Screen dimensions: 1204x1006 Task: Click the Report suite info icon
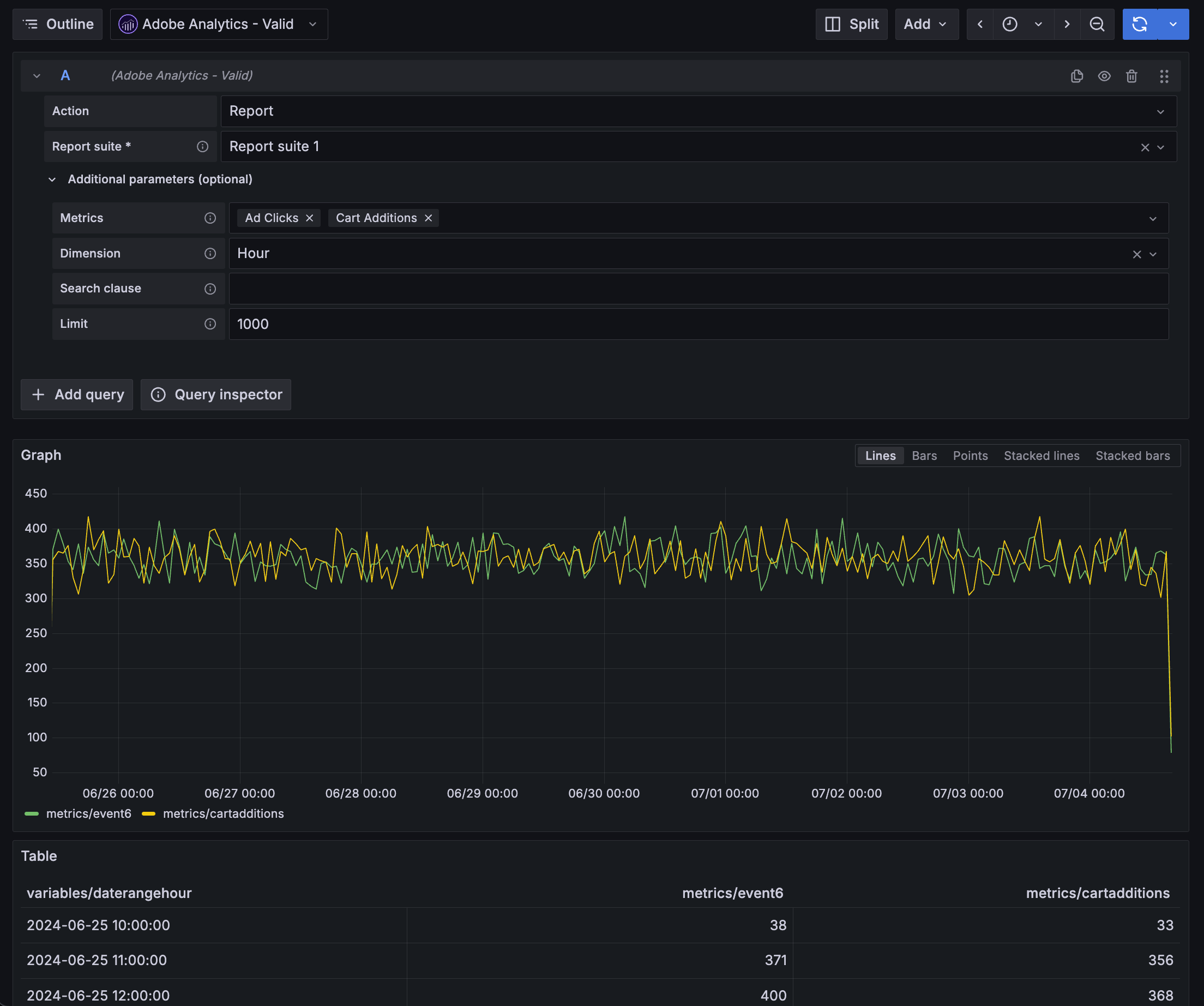point(202,147)
